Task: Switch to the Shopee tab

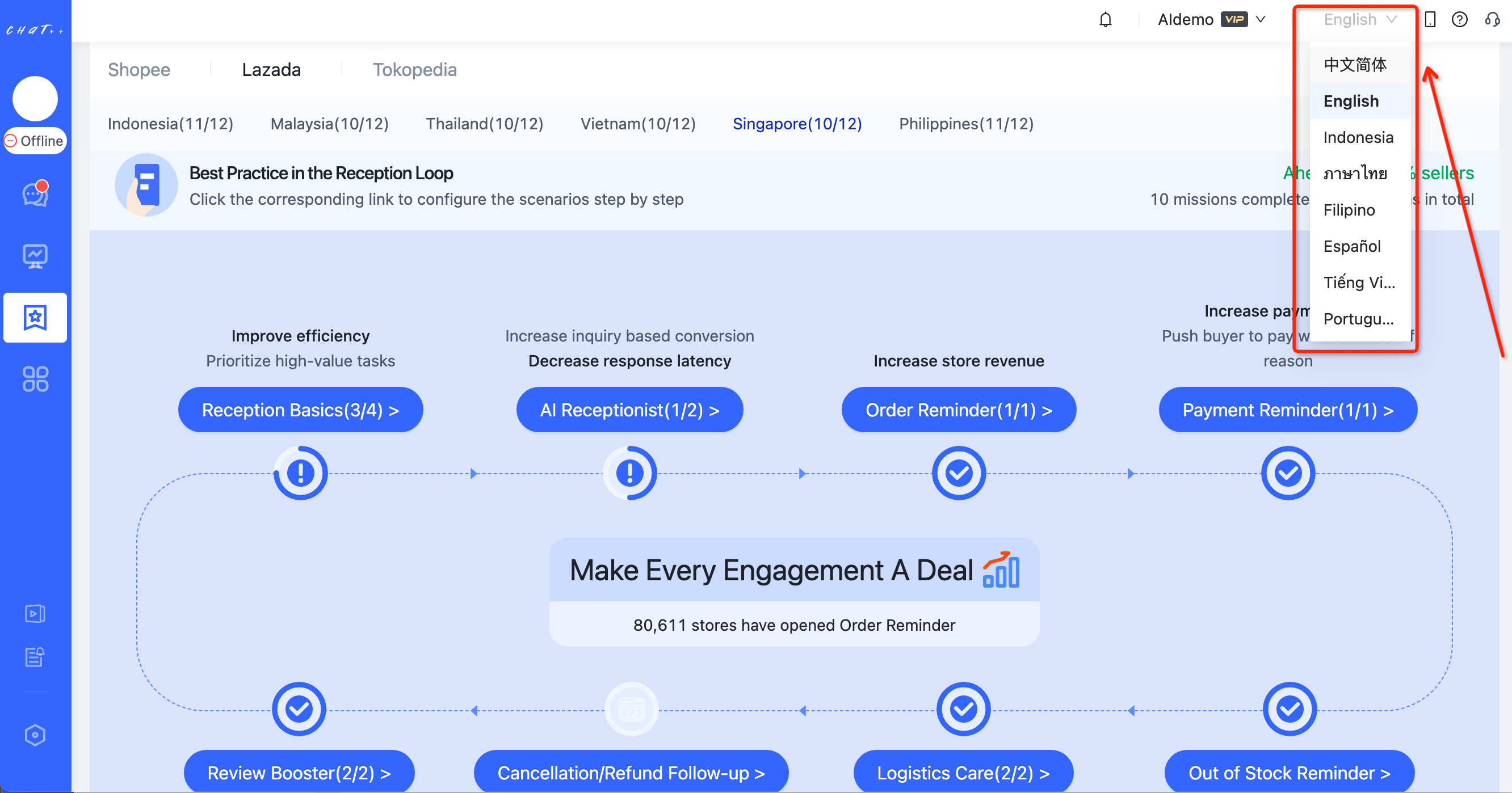Action: pos(138,70)
